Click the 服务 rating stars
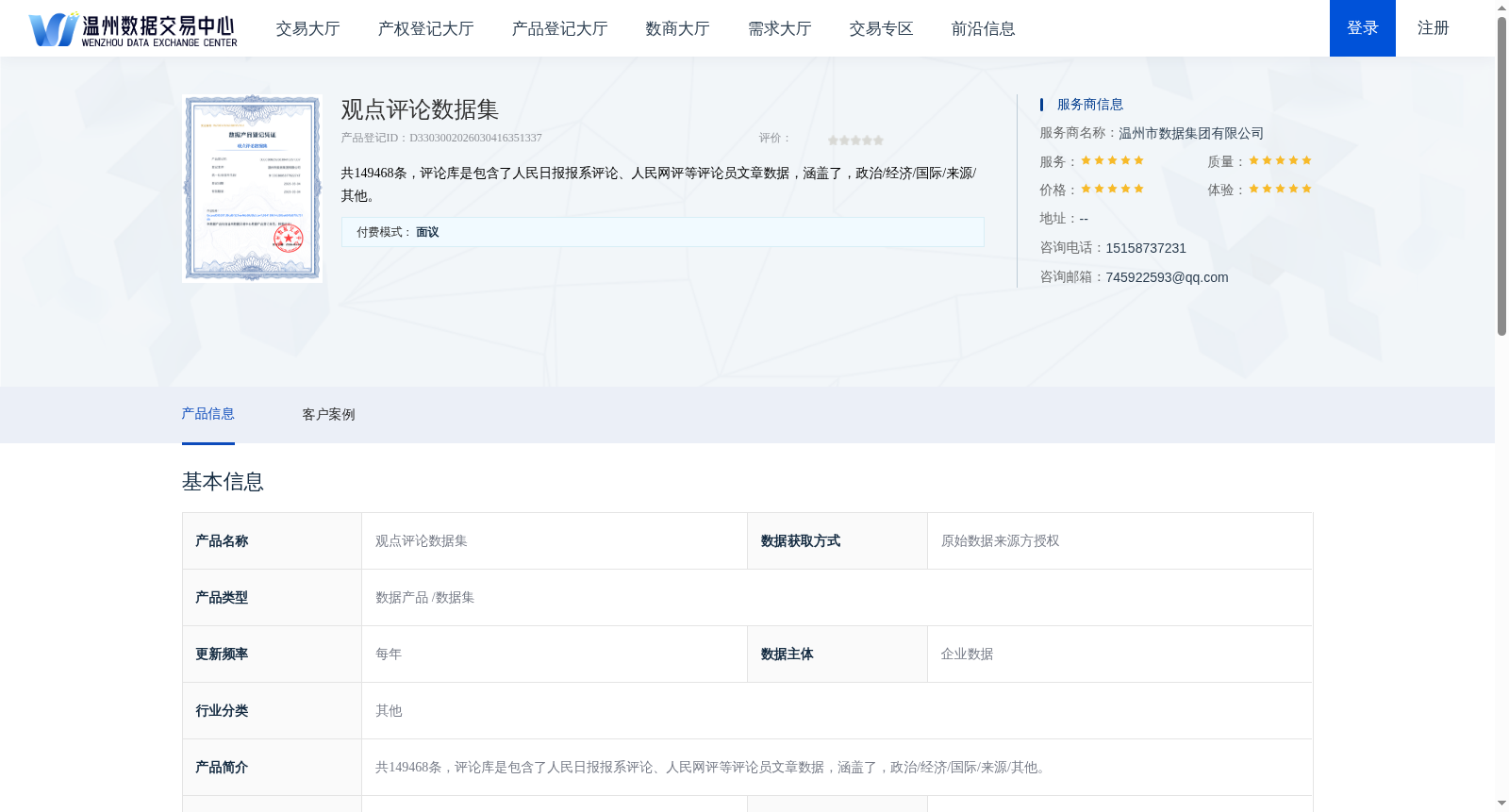 point(1112,160)
